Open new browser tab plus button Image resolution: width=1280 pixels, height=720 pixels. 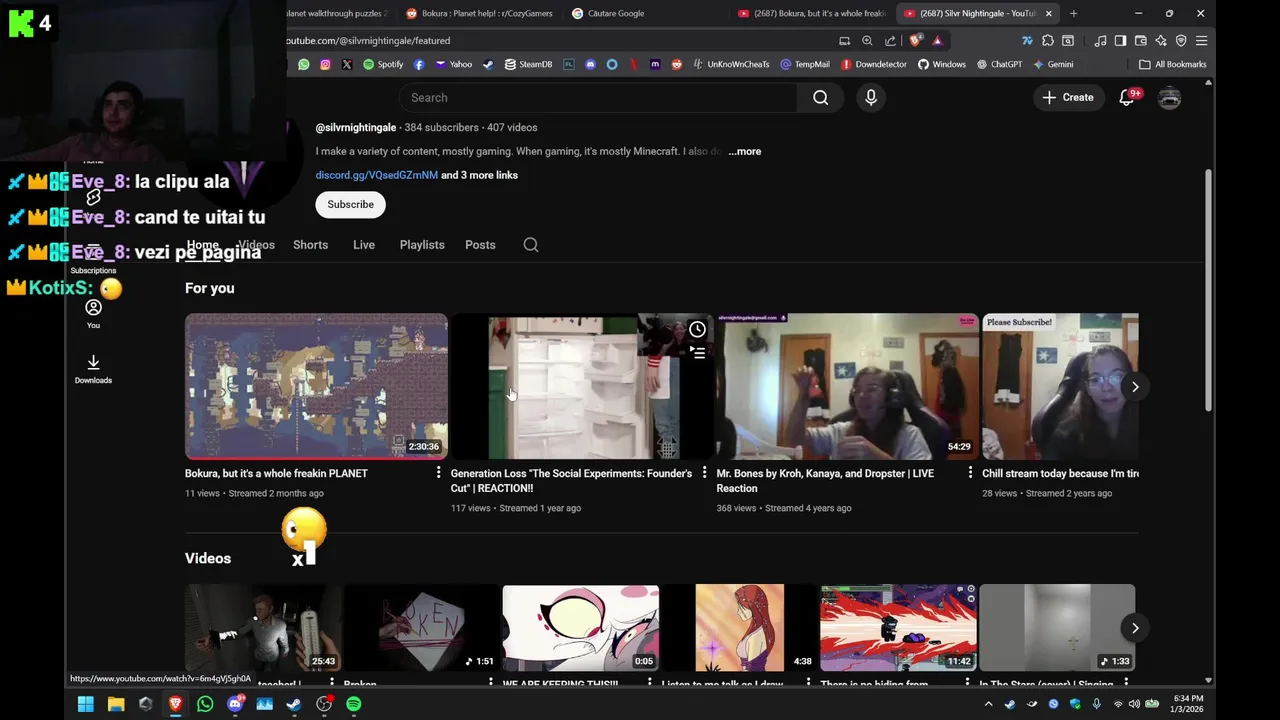1073,13
